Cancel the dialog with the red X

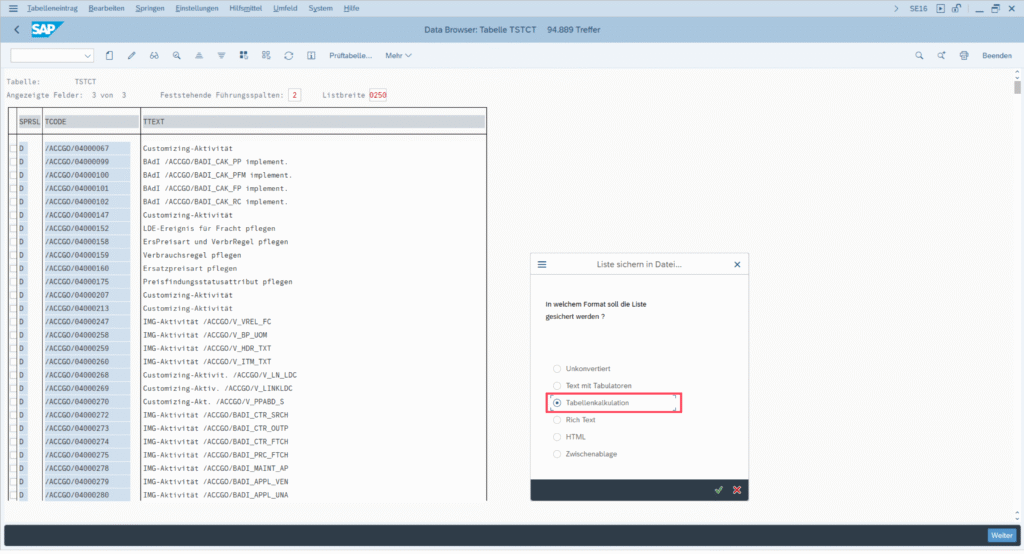737,490
